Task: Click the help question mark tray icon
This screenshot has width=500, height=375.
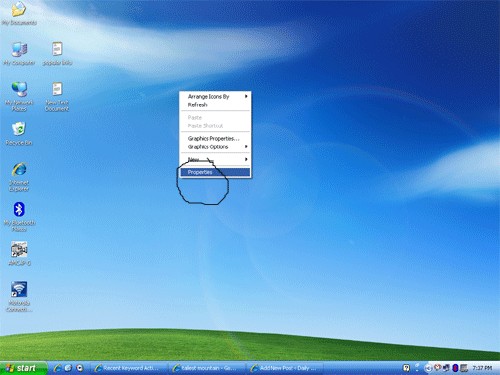Action: tap(406, 368)
